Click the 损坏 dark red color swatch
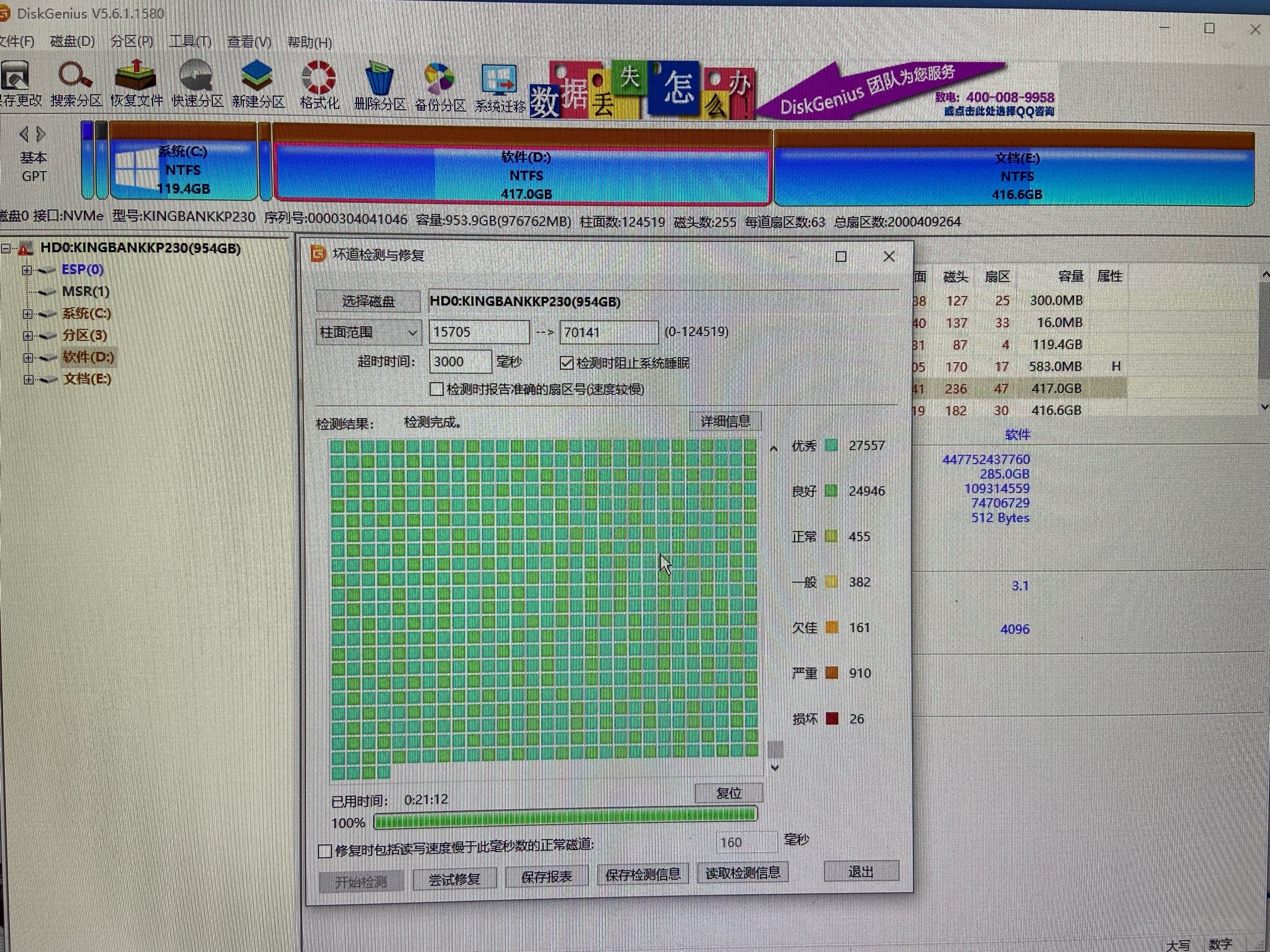1270x952 pixels. [x=832, y=718]
